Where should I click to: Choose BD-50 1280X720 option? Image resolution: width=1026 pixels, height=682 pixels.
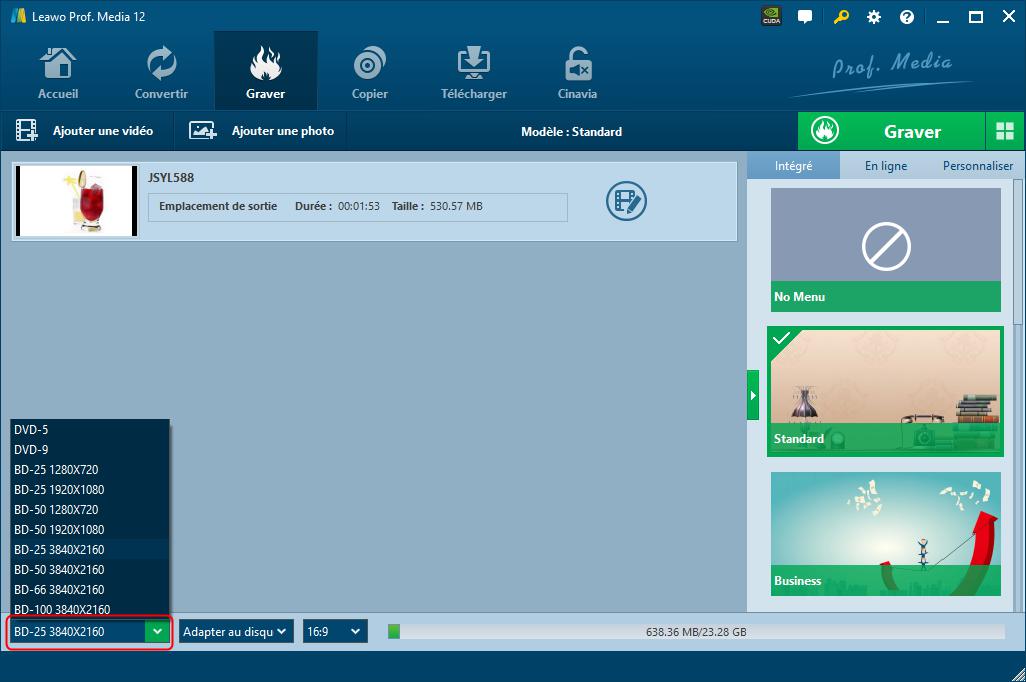coord(90,510)
